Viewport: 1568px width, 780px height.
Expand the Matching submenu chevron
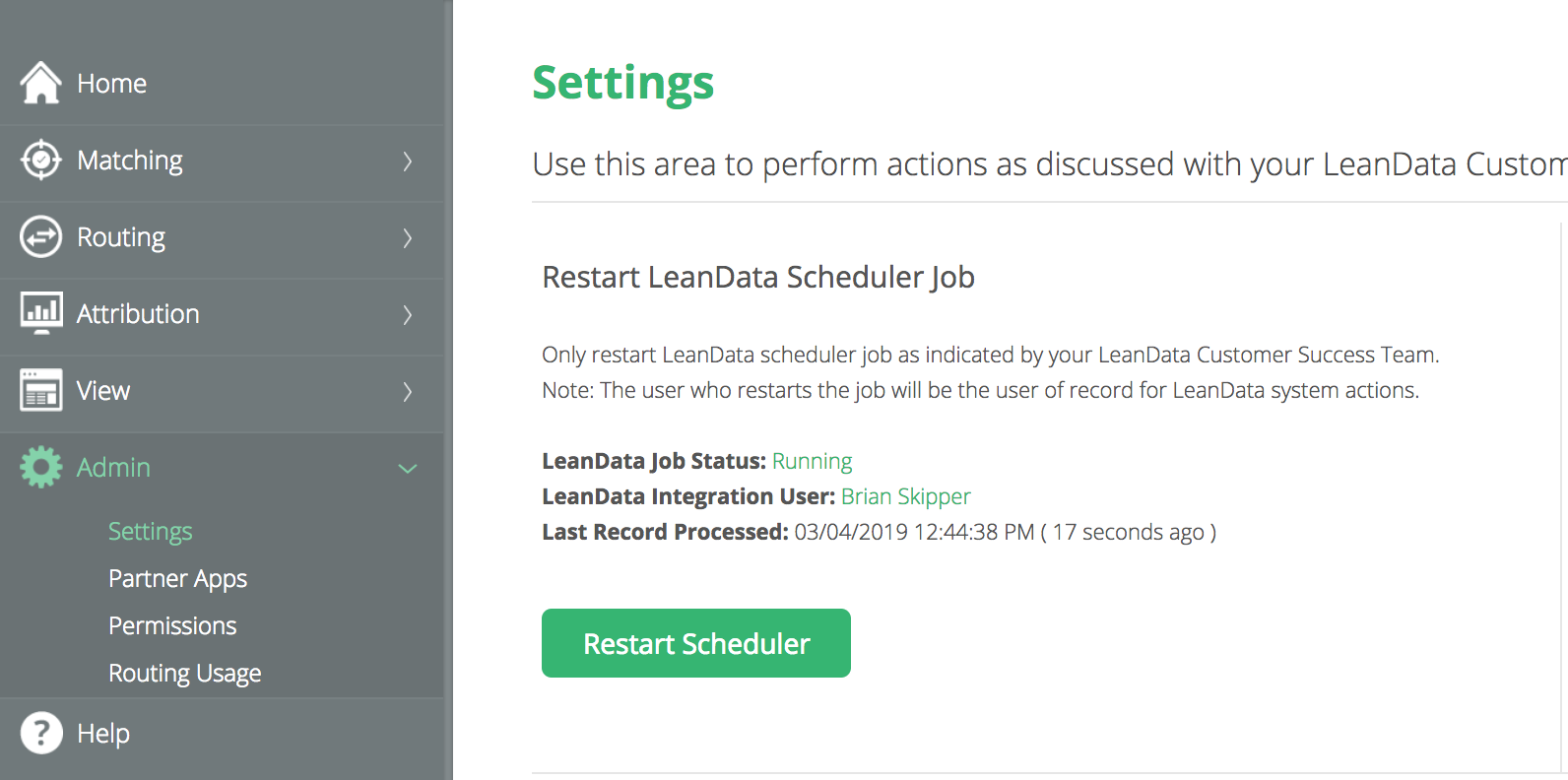tap(408, 161)
